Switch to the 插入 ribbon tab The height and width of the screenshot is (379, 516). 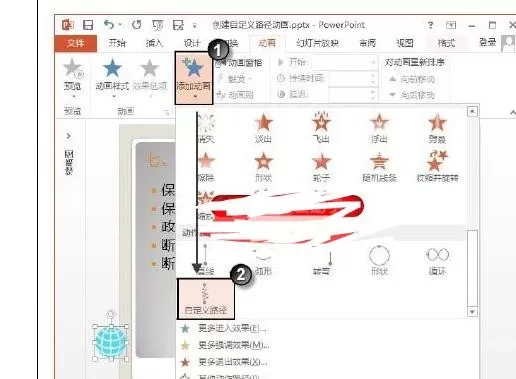click(x=154, y=43)
